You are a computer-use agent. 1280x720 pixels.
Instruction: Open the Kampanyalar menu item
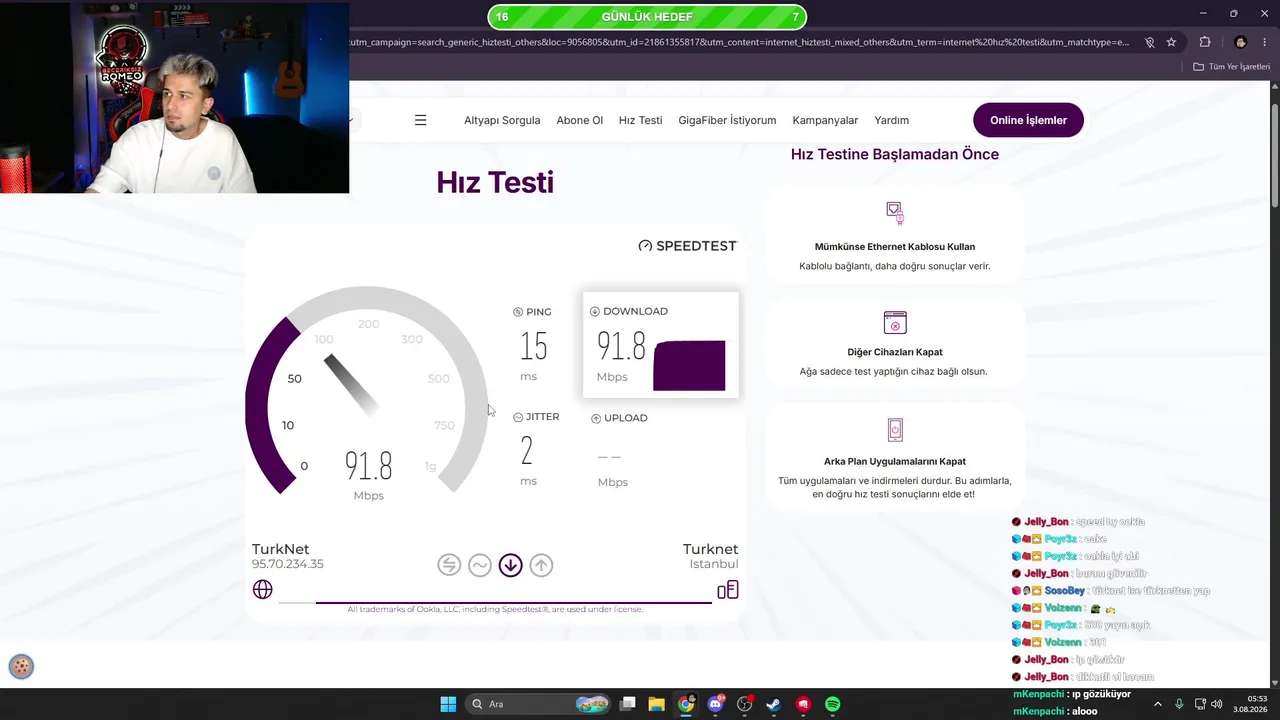tap(825, 120)
